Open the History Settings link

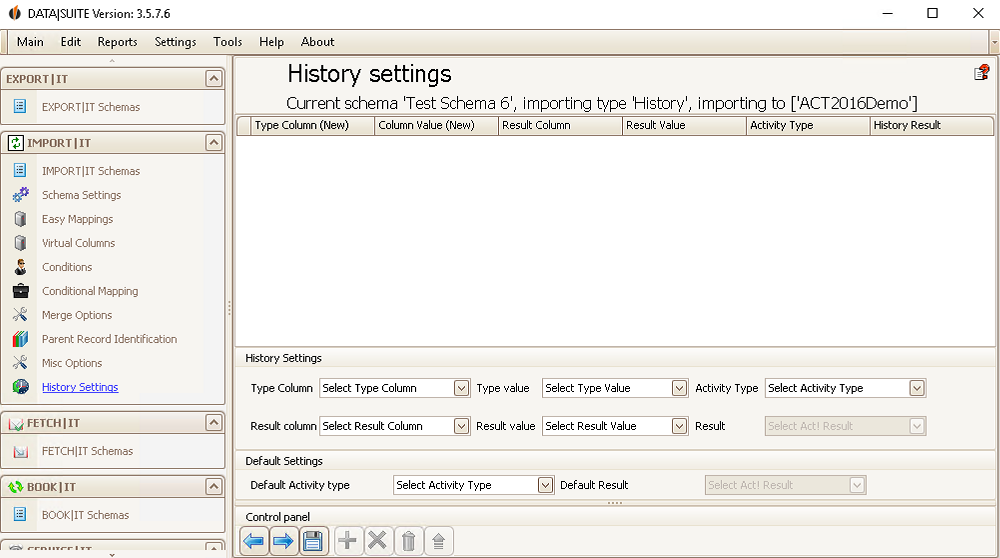click(x=80, y=387)
